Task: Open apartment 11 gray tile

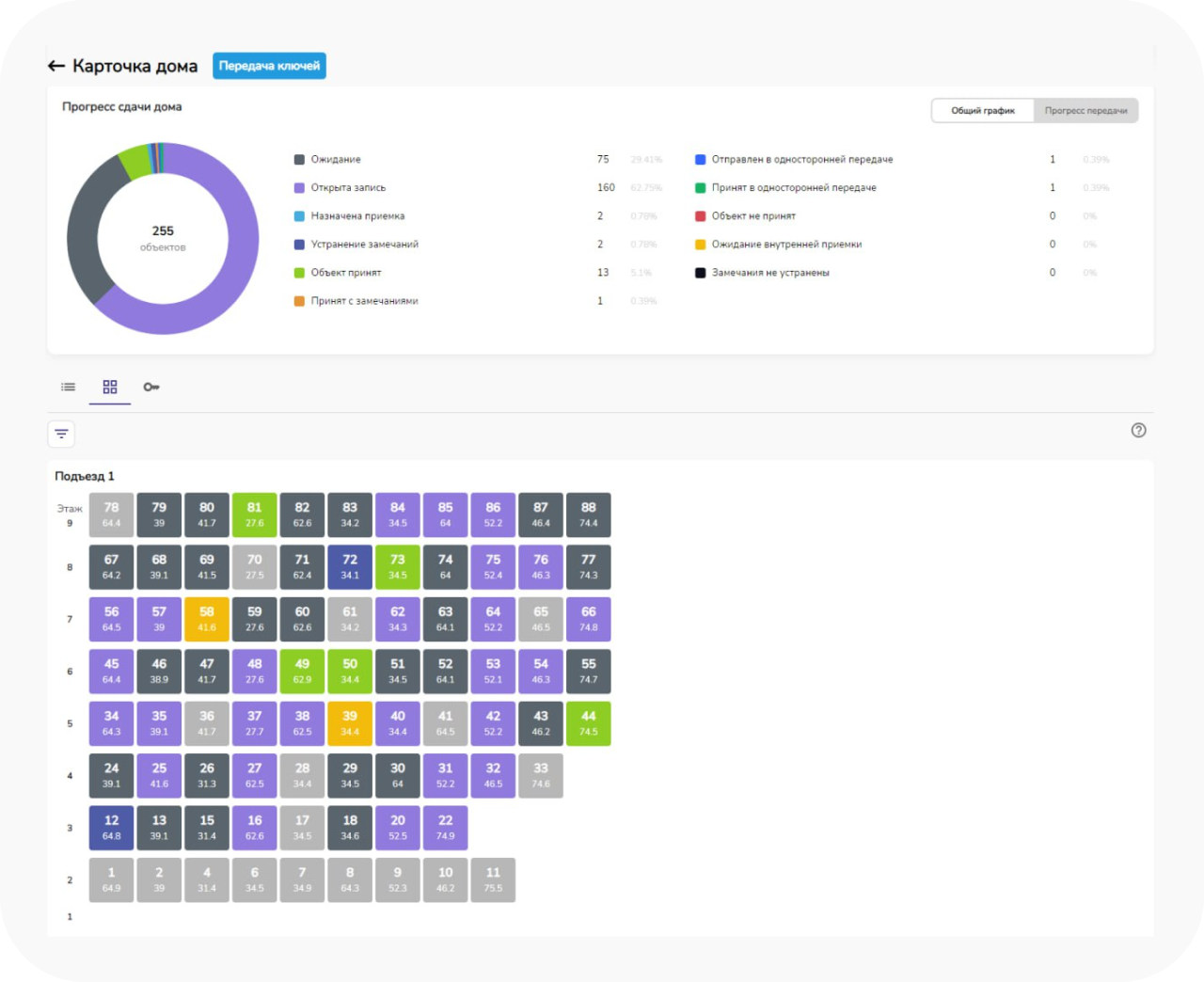Action: pos(493,880)
